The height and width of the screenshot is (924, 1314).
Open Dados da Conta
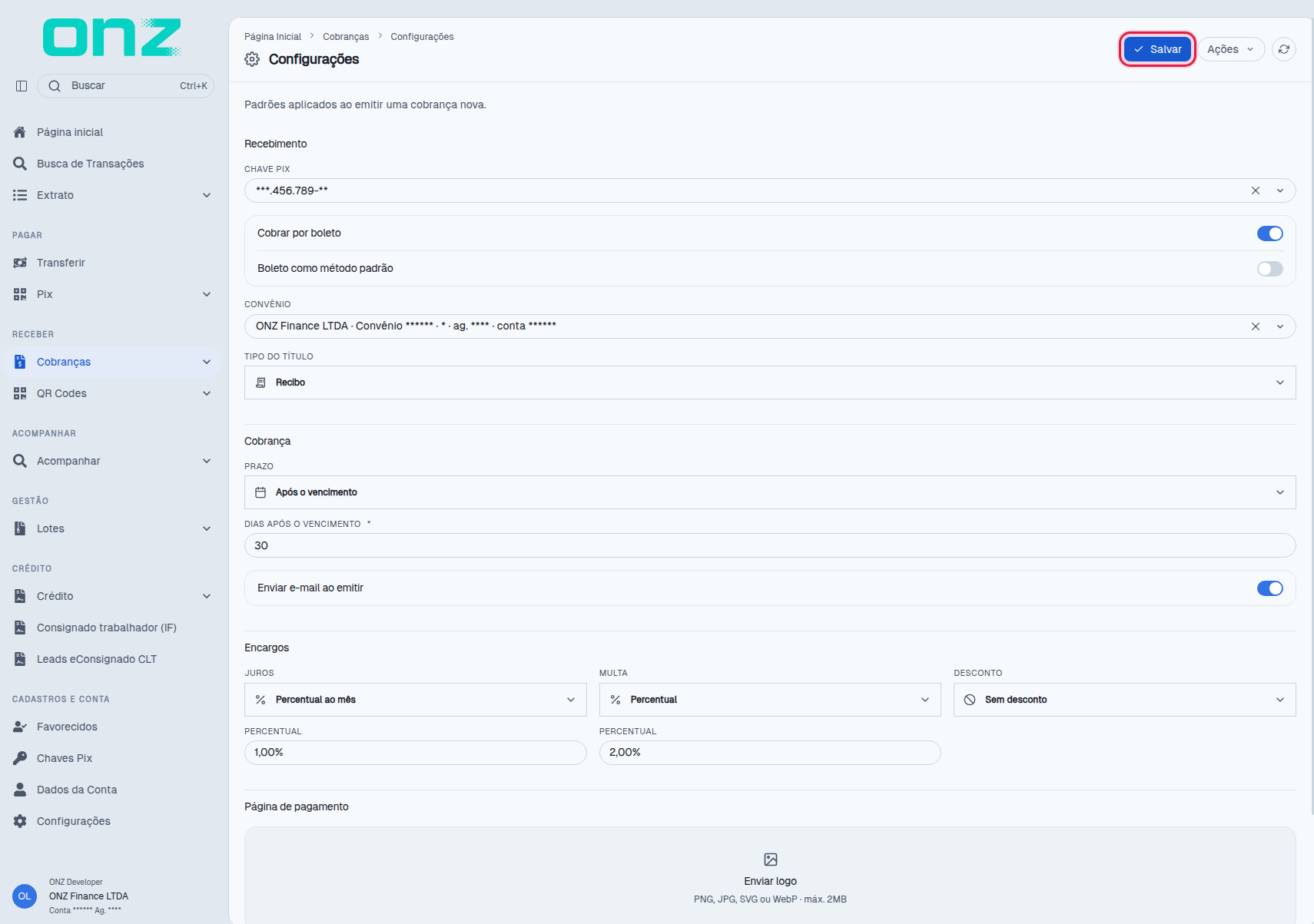click(x=112, y=790)
